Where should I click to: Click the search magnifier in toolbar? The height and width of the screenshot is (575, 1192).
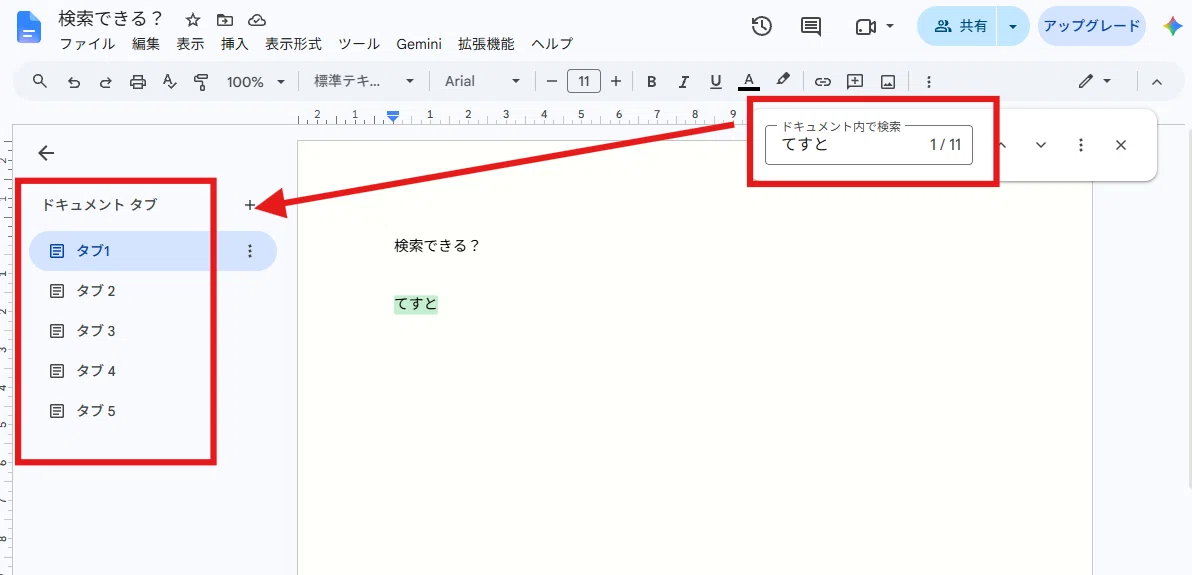[x=40, y=81]
